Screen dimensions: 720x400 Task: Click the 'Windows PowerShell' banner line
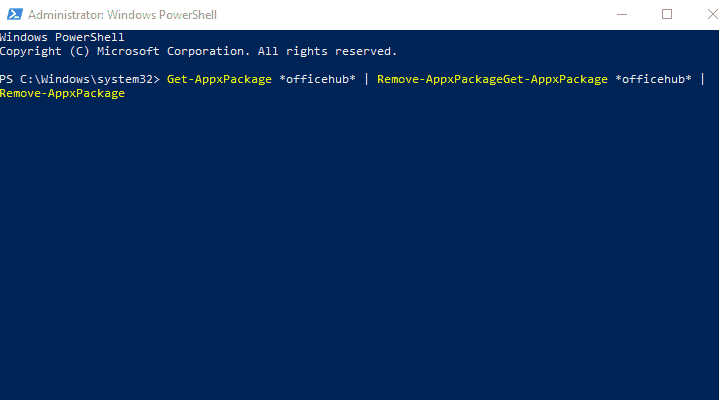coord(62,37)
